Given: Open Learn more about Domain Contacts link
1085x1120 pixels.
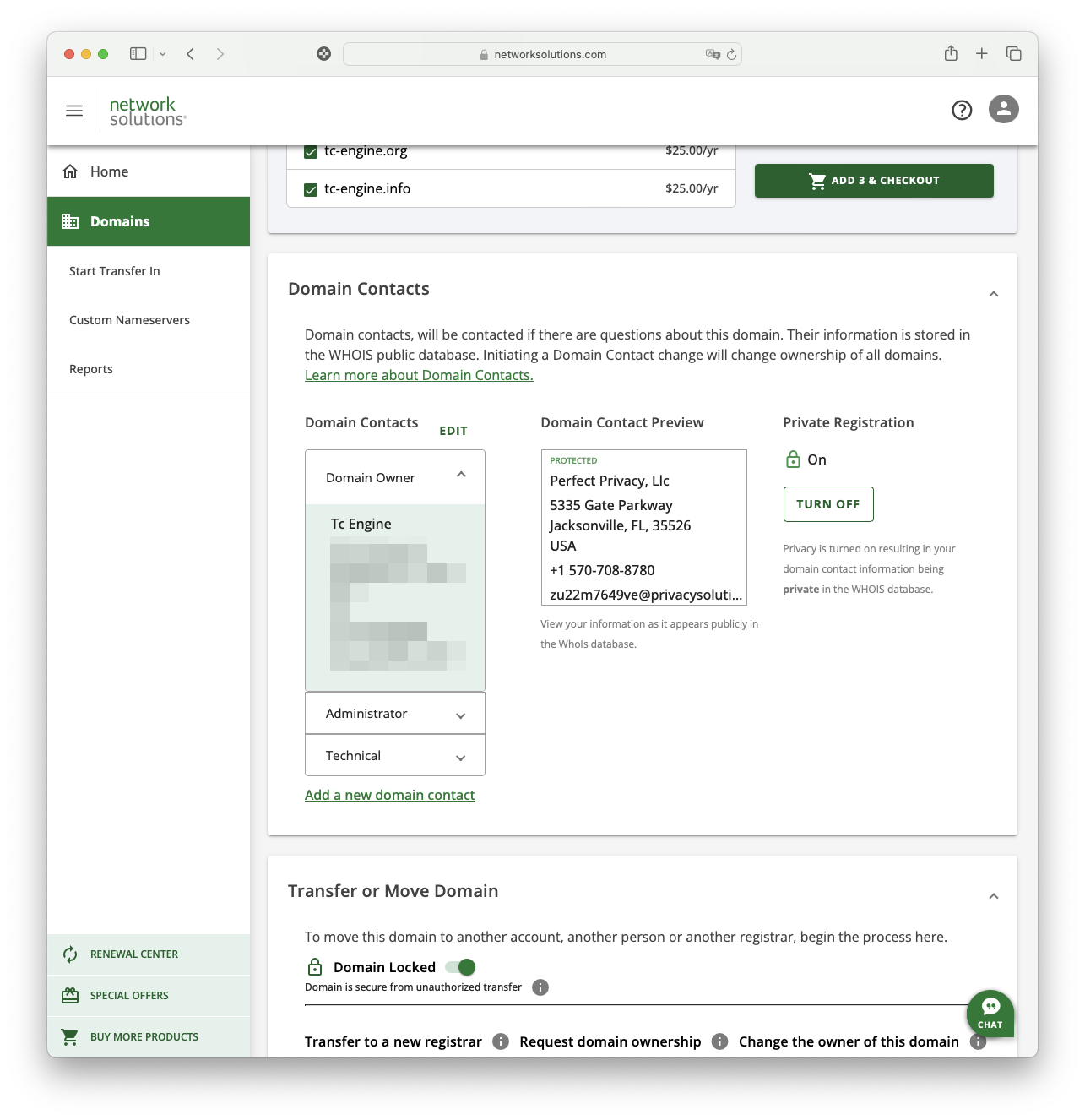Looking at the screenshot, I should pos(419,375).
